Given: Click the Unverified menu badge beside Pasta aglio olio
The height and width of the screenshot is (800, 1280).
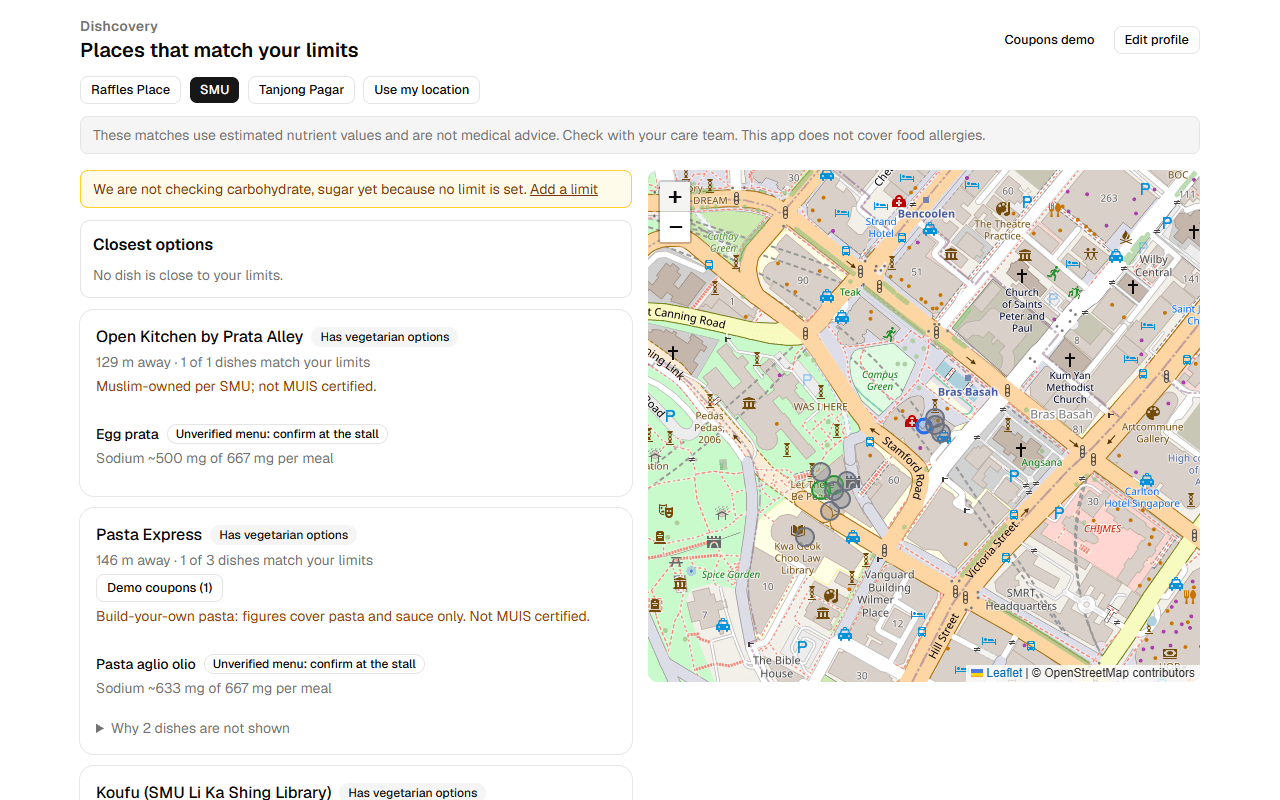Looking at the screenshot, I should (x=314, y=664).
